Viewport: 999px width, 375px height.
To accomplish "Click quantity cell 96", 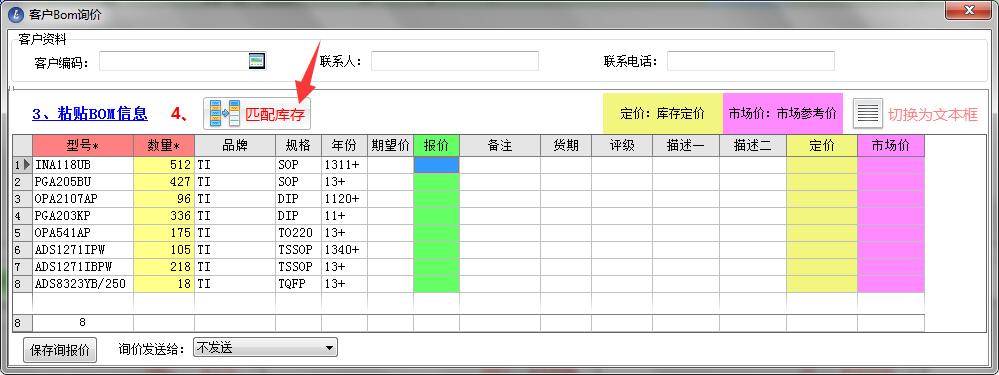I will tap(164, 199).
